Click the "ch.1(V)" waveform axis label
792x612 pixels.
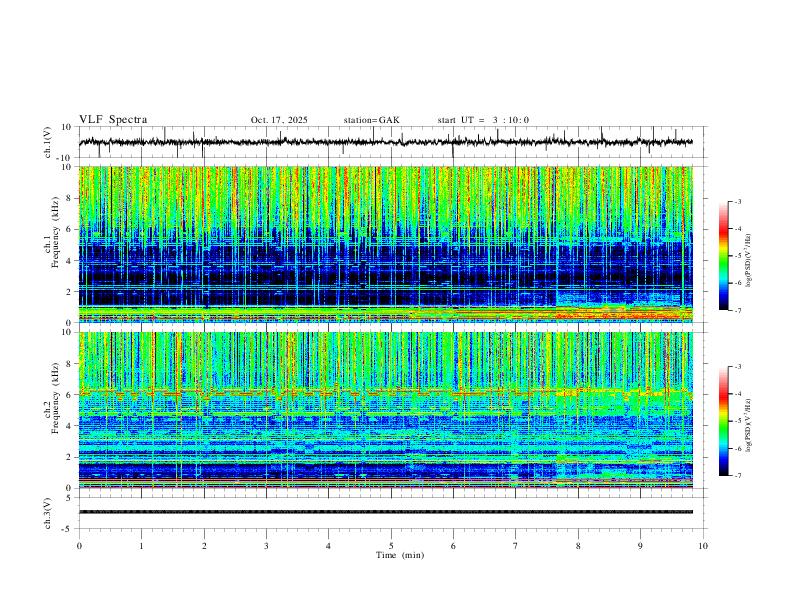coord(48,142)
